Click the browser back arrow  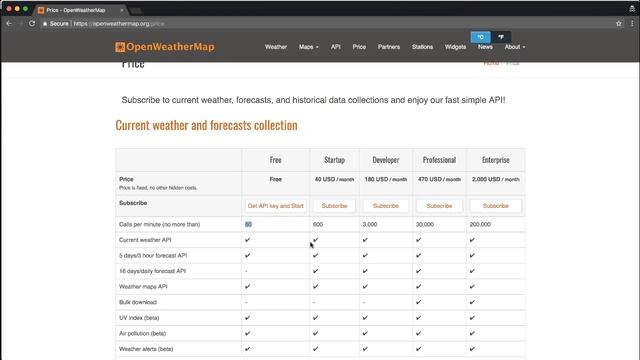pos(9,24)
